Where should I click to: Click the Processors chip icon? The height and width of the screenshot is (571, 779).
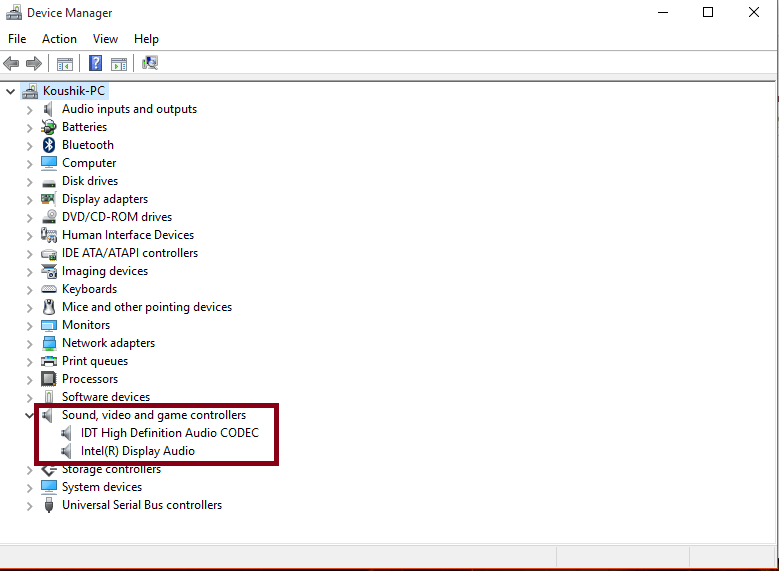[49, 379]
